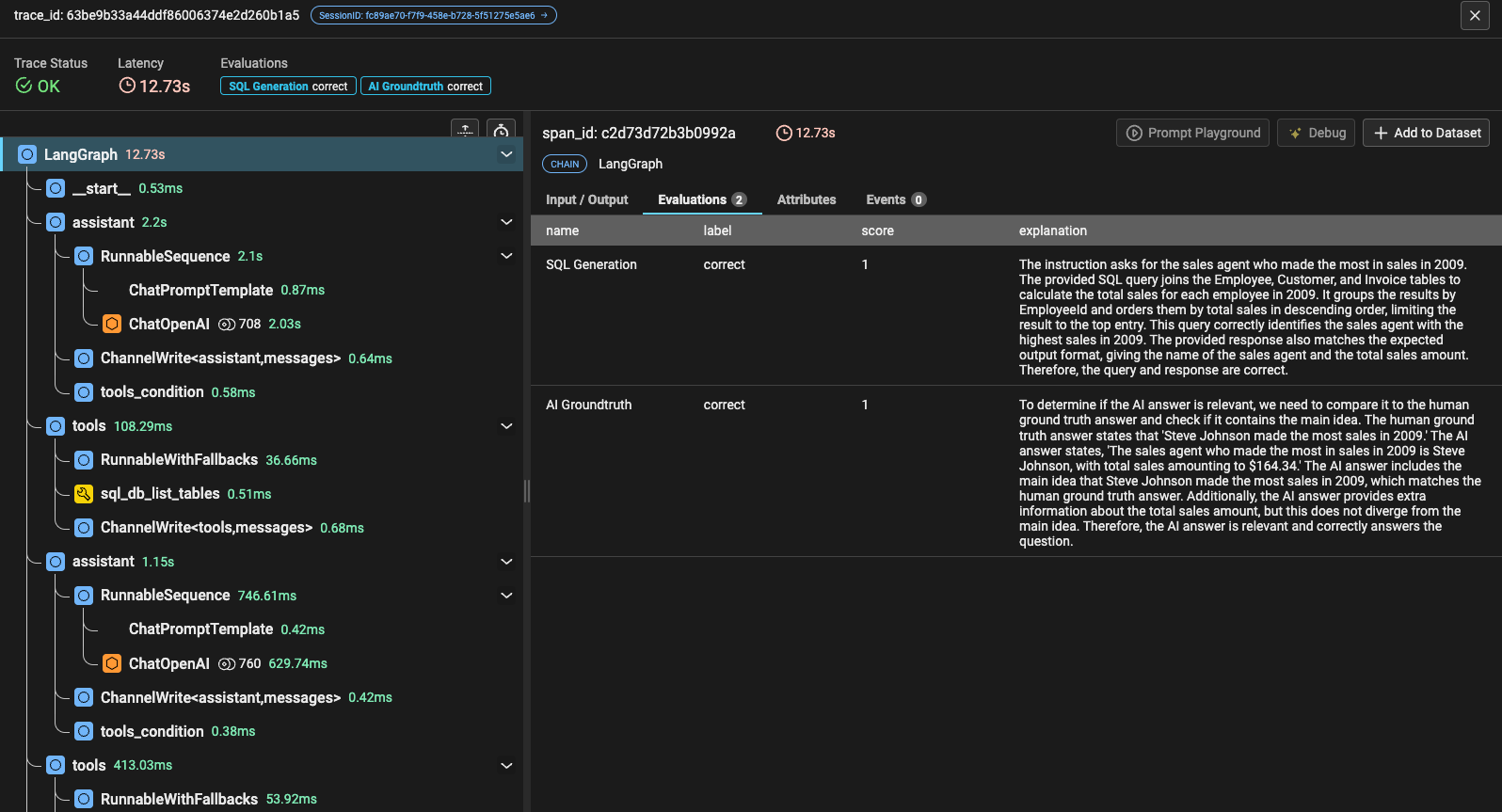Click the Debug sparkle icon button
The image size is (1502, 812).
(x=1316, y=133)
